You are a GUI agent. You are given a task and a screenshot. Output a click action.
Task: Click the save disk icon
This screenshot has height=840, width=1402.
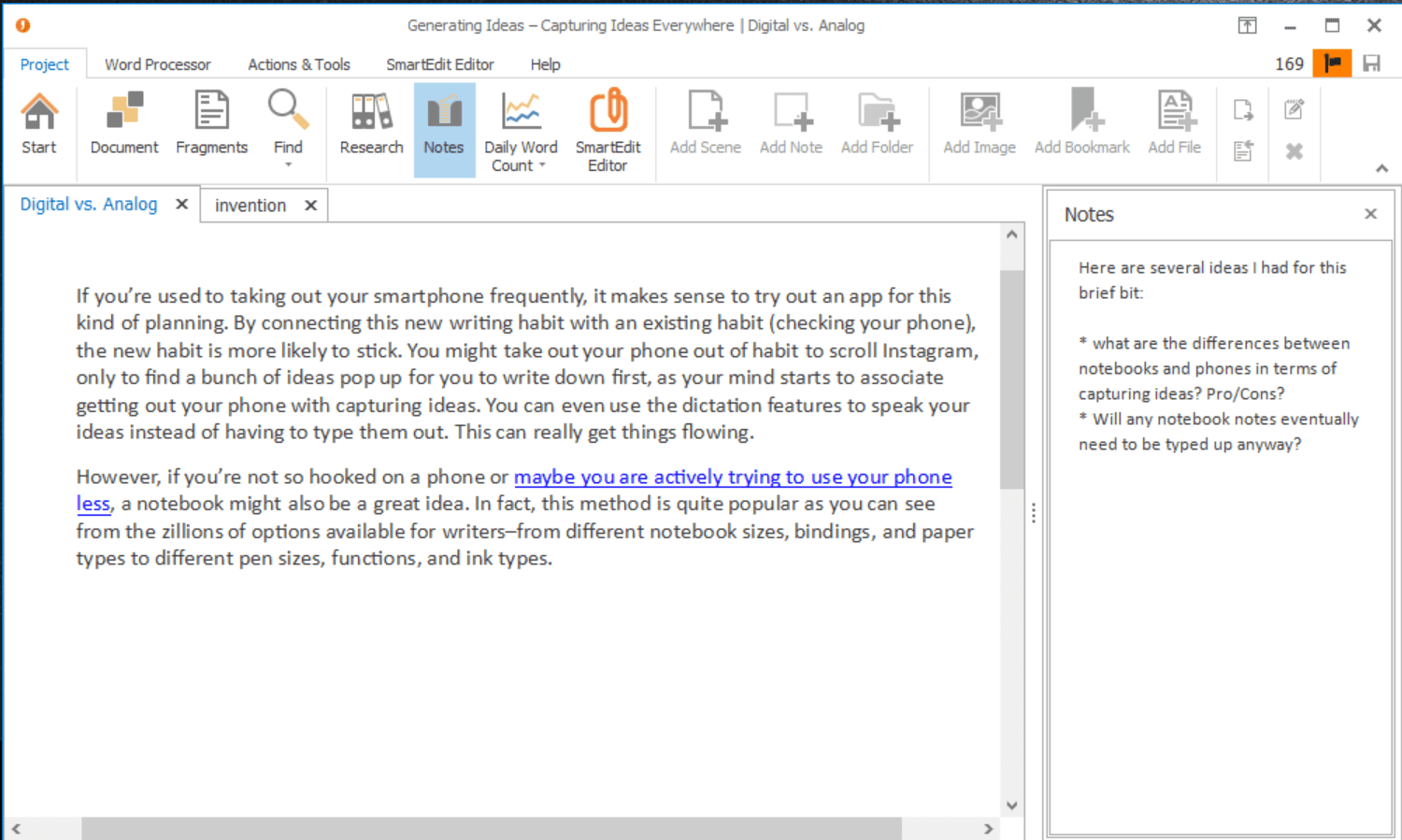1371,64
